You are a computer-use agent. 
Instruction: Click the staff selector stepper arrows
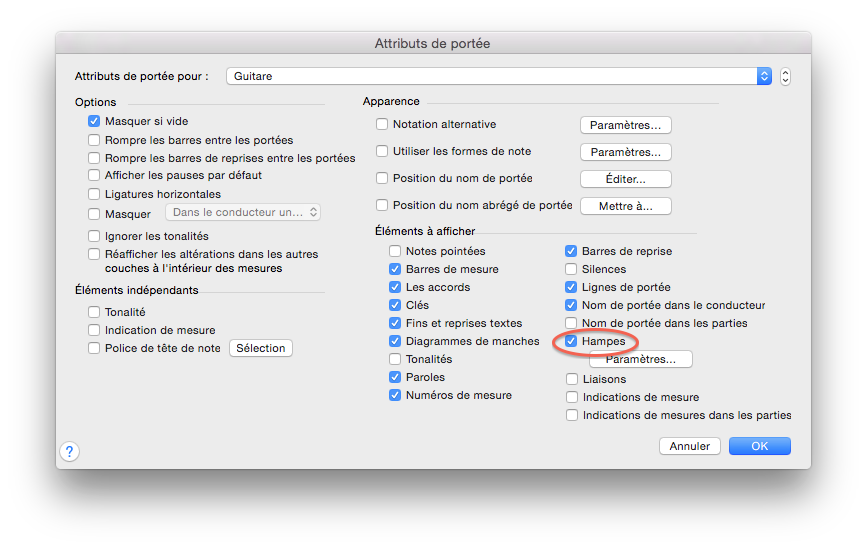[x=785, y=76]
